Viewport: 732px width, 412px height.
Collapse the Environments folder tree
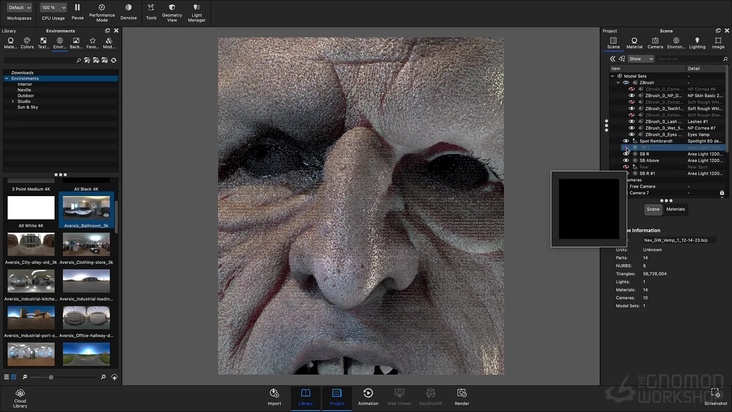7,78
